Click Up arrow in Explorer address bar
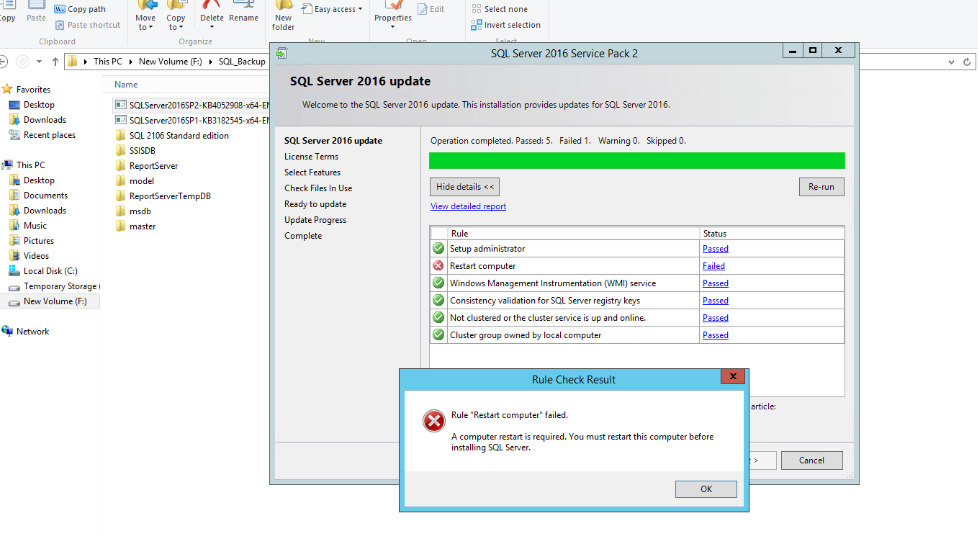The width and height of the screenshot is (978, 537). (x=55, y=62)
